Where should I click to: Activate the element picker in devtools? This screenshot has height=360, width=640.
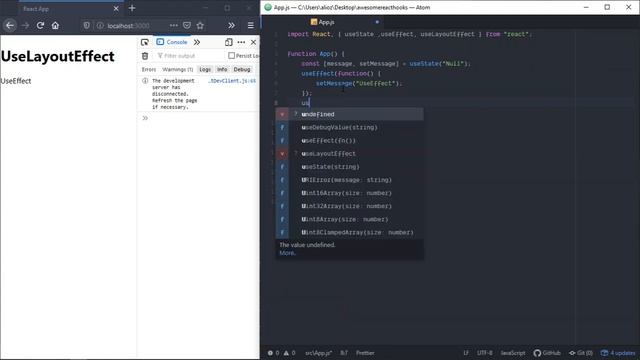tap(144, 42)
